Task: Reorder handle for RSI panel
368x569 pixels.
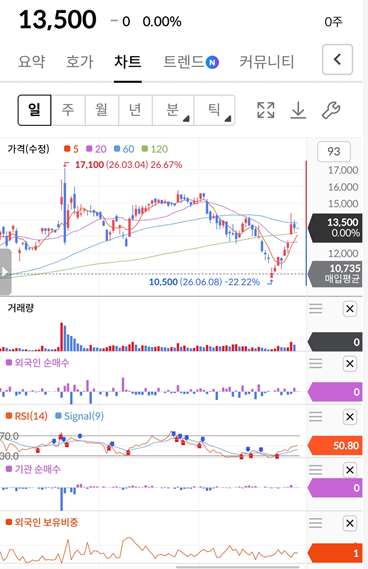Action: click(315, 417)
